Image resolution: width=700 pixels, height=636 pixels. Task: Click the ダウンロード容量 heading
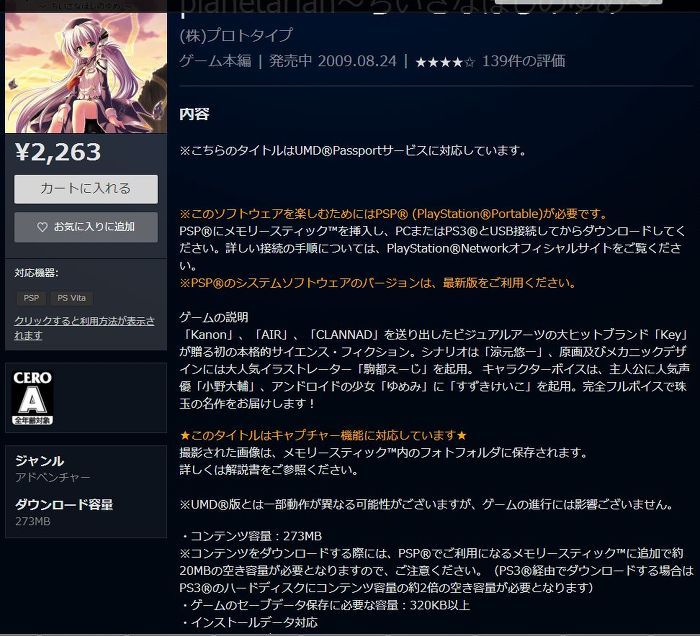pos(64,504)
